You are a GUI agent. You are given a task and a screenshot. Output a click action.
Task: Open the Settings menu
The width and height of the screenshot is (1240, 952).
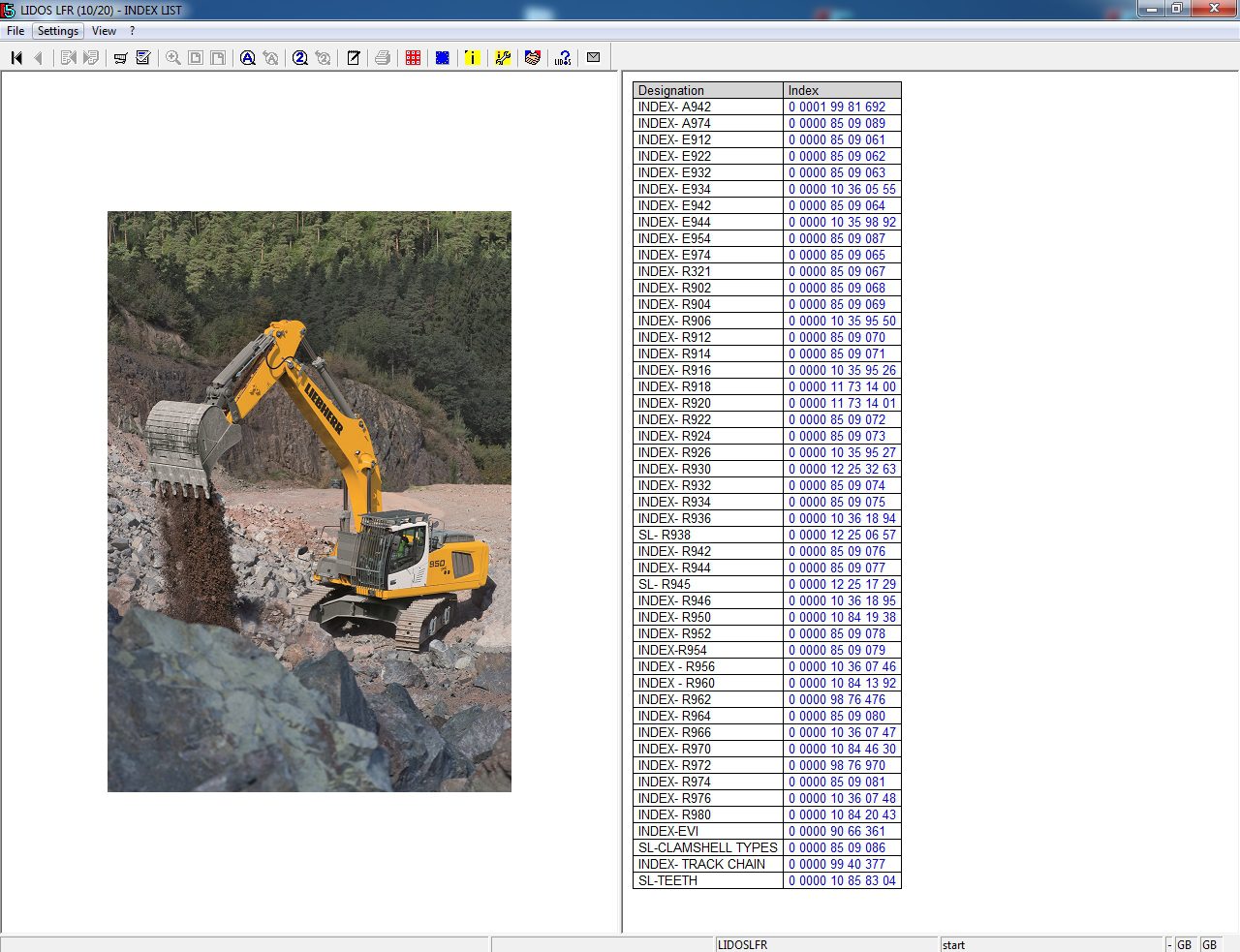click(57, 30)
